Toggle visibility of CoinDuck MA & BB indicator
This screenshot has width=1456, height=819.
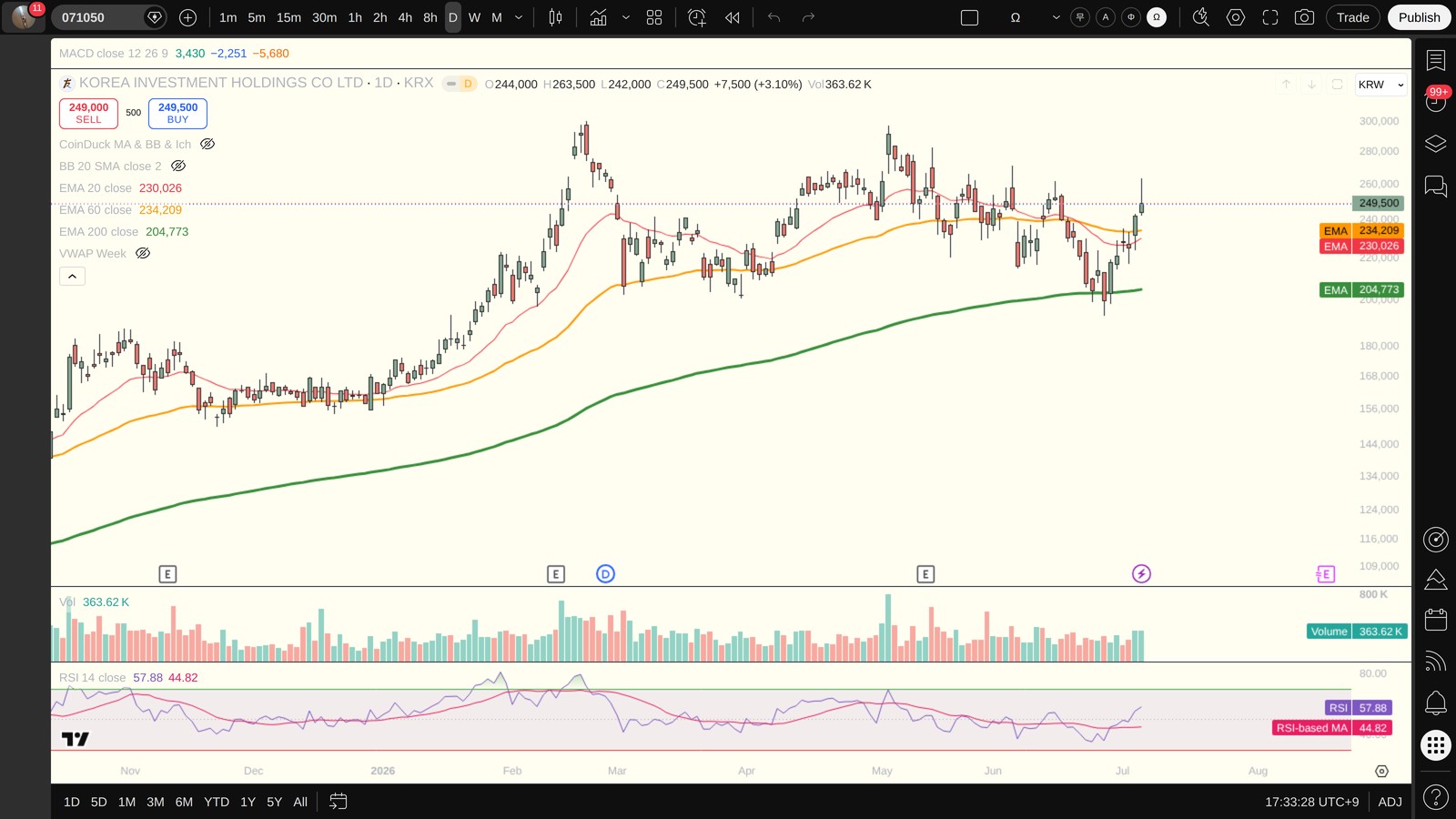pyautogui.click(x=207, y=144)
